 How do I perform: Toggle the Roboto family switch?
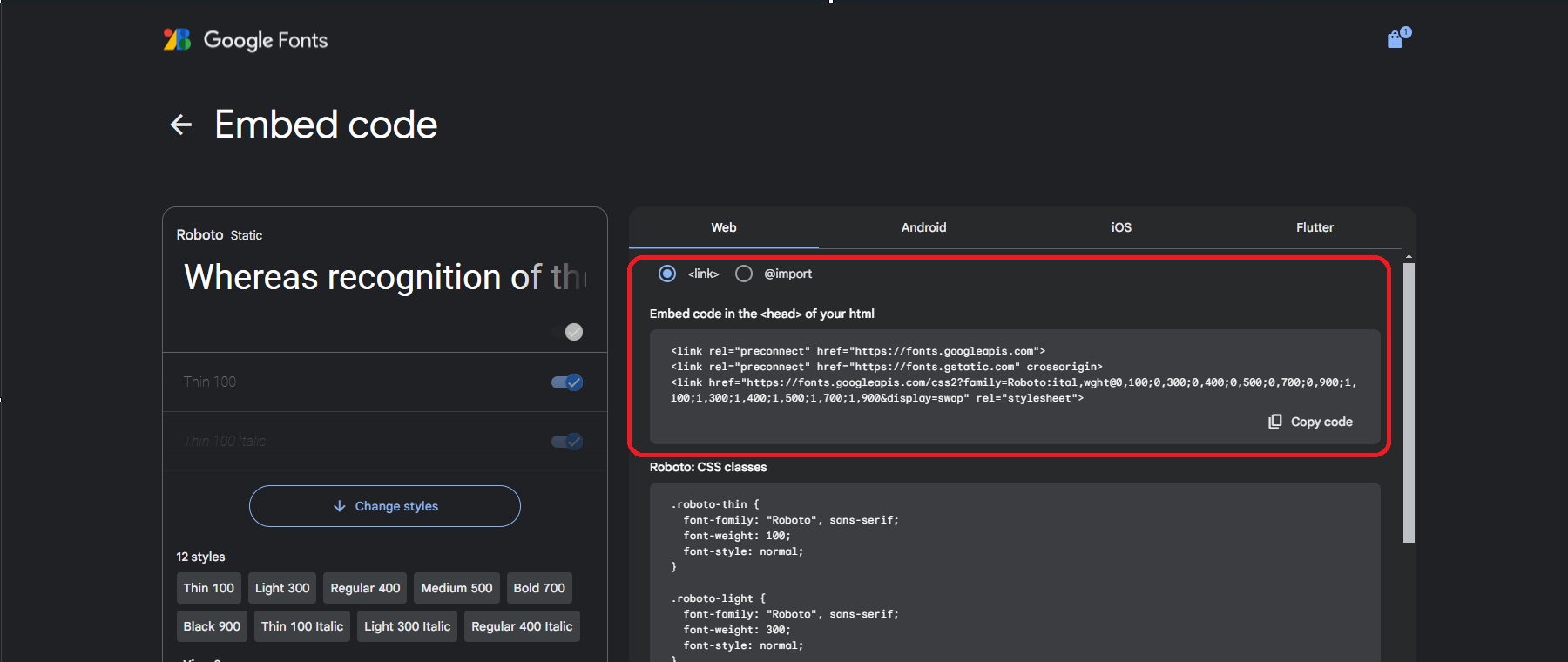pyautogui.click(x=568, y=332)
